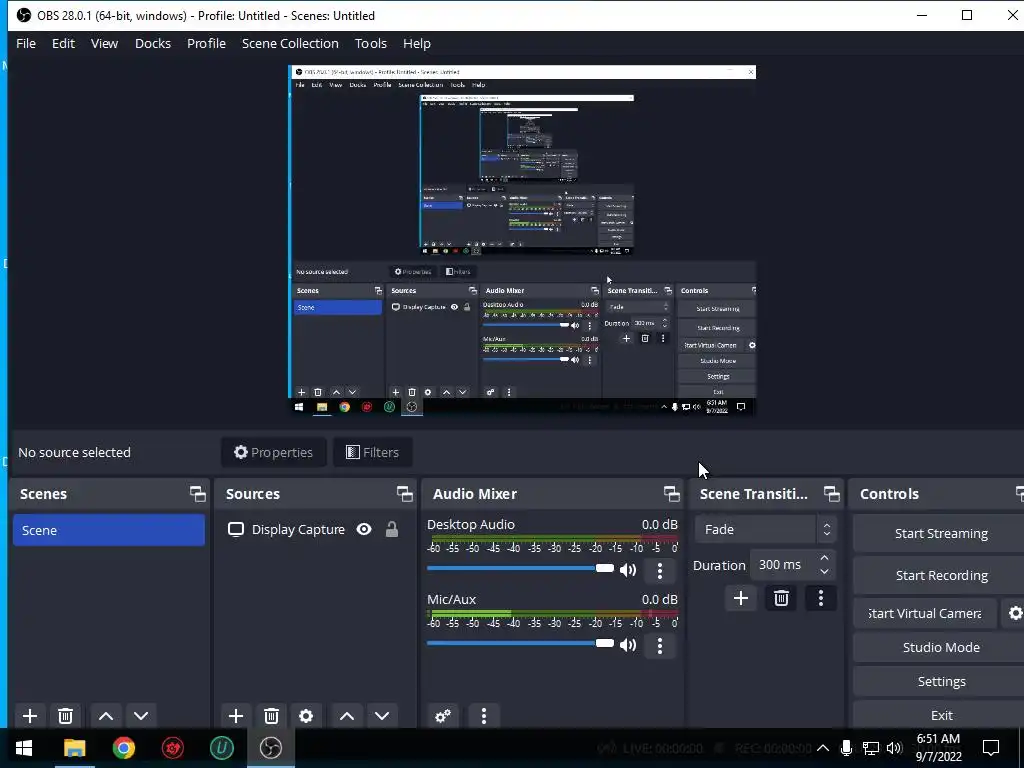Open Google Chrome from taskbar

[123, 748]
